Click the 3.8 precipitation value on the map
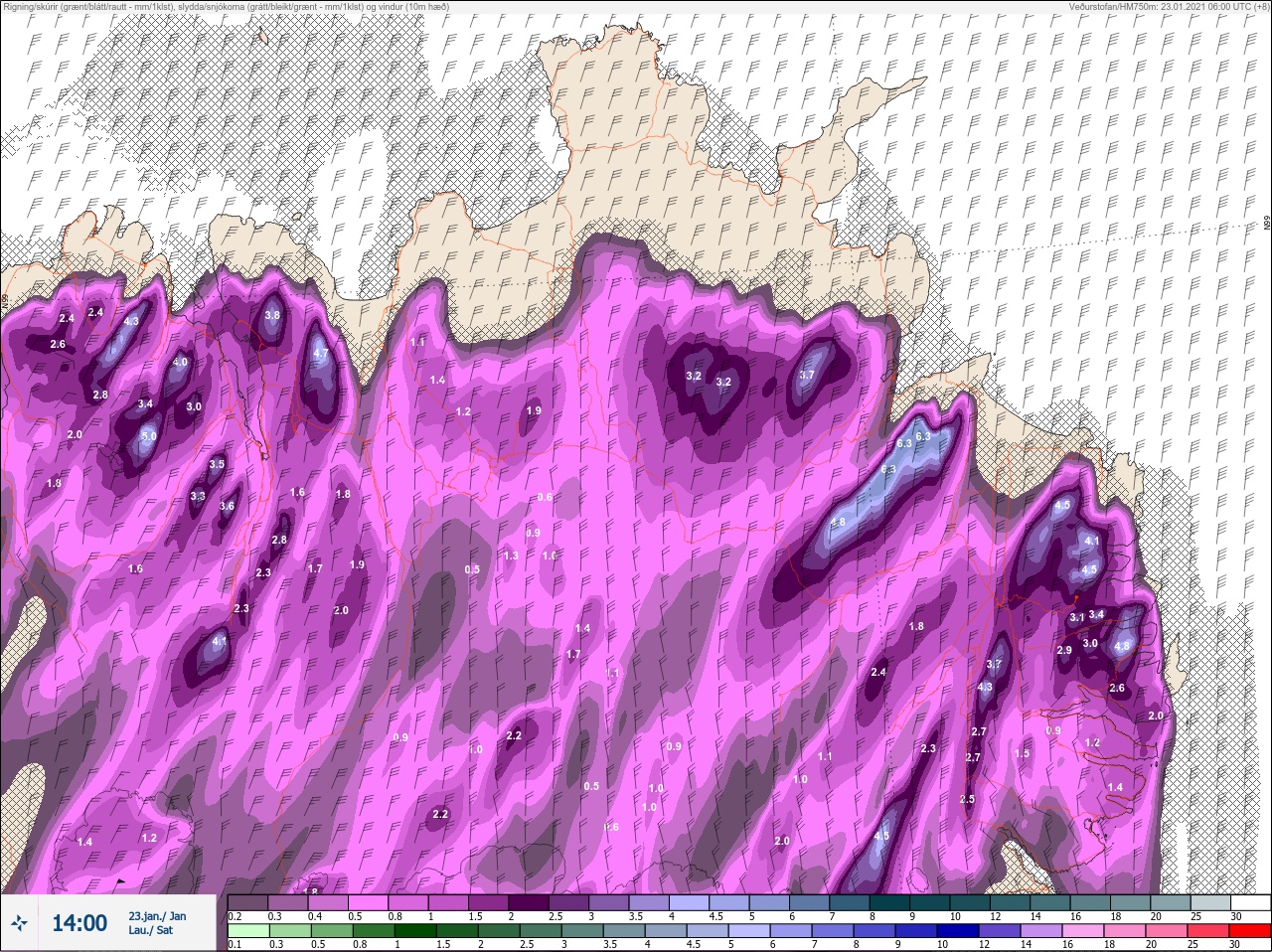Screen dimensions: 1272x952 point(272,315)
